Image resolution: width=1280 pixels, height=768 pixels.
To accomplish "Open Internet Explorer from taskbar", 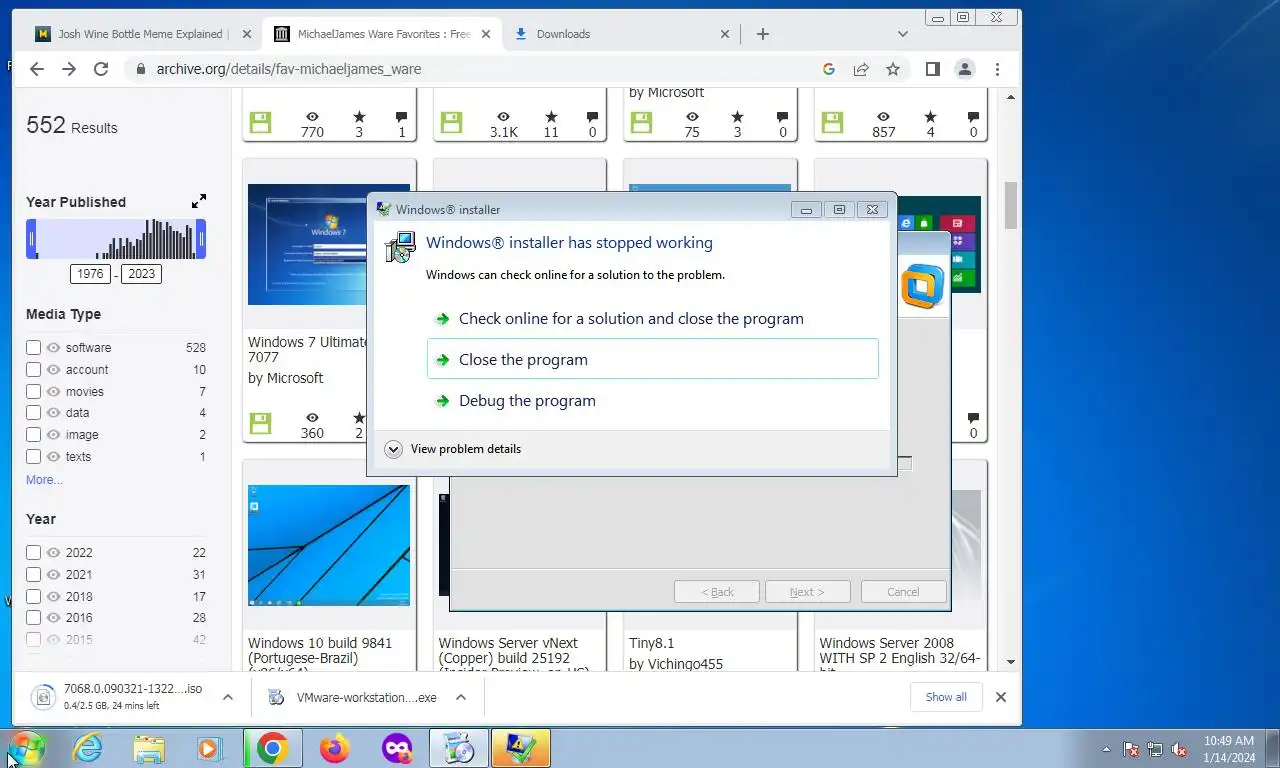I will coord(88,748).
